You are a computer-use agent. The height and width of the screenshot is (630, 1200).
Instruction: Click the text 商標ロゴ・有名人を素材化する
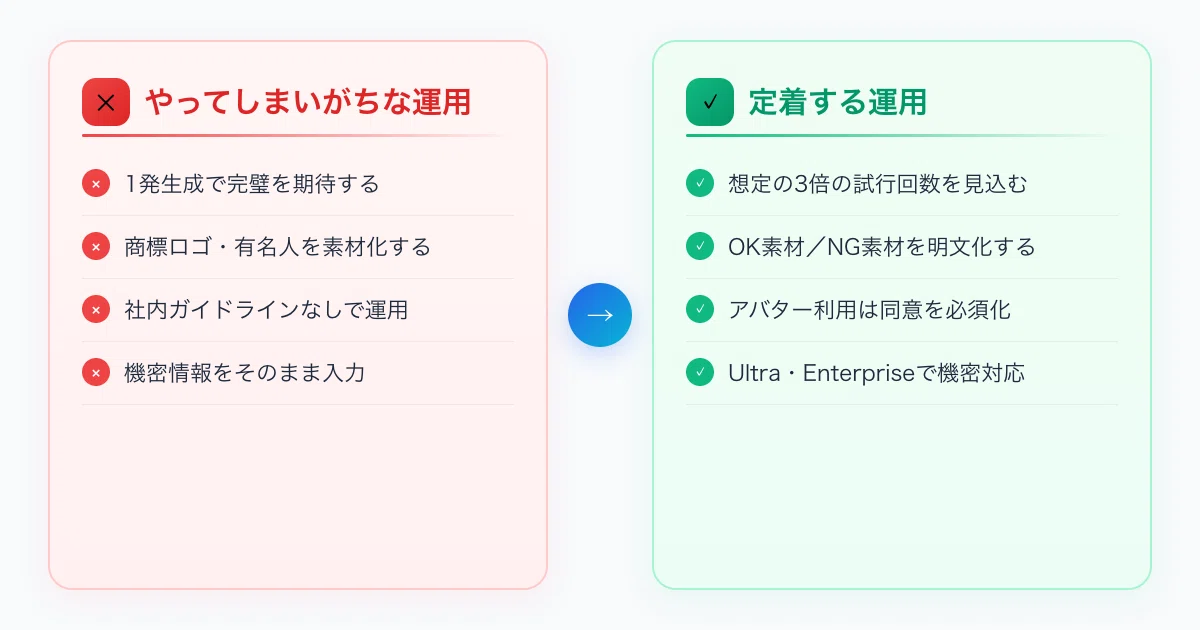pyautogui.click(x=278, y=247)
